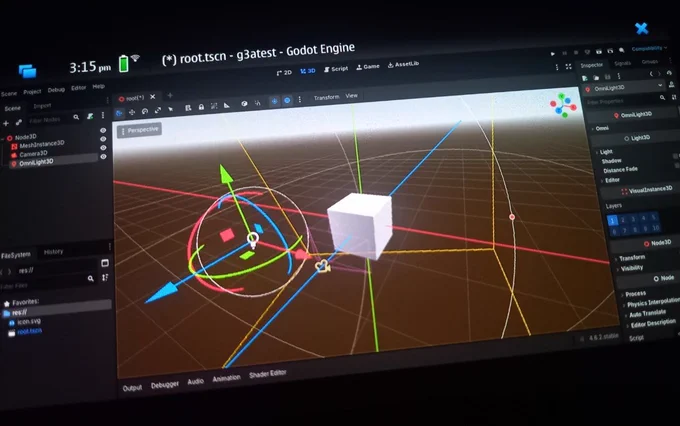Toggle visibility of MeshInstance3D
The width and height of the screenshot is (680, 426).
click(x=103, y=139)
